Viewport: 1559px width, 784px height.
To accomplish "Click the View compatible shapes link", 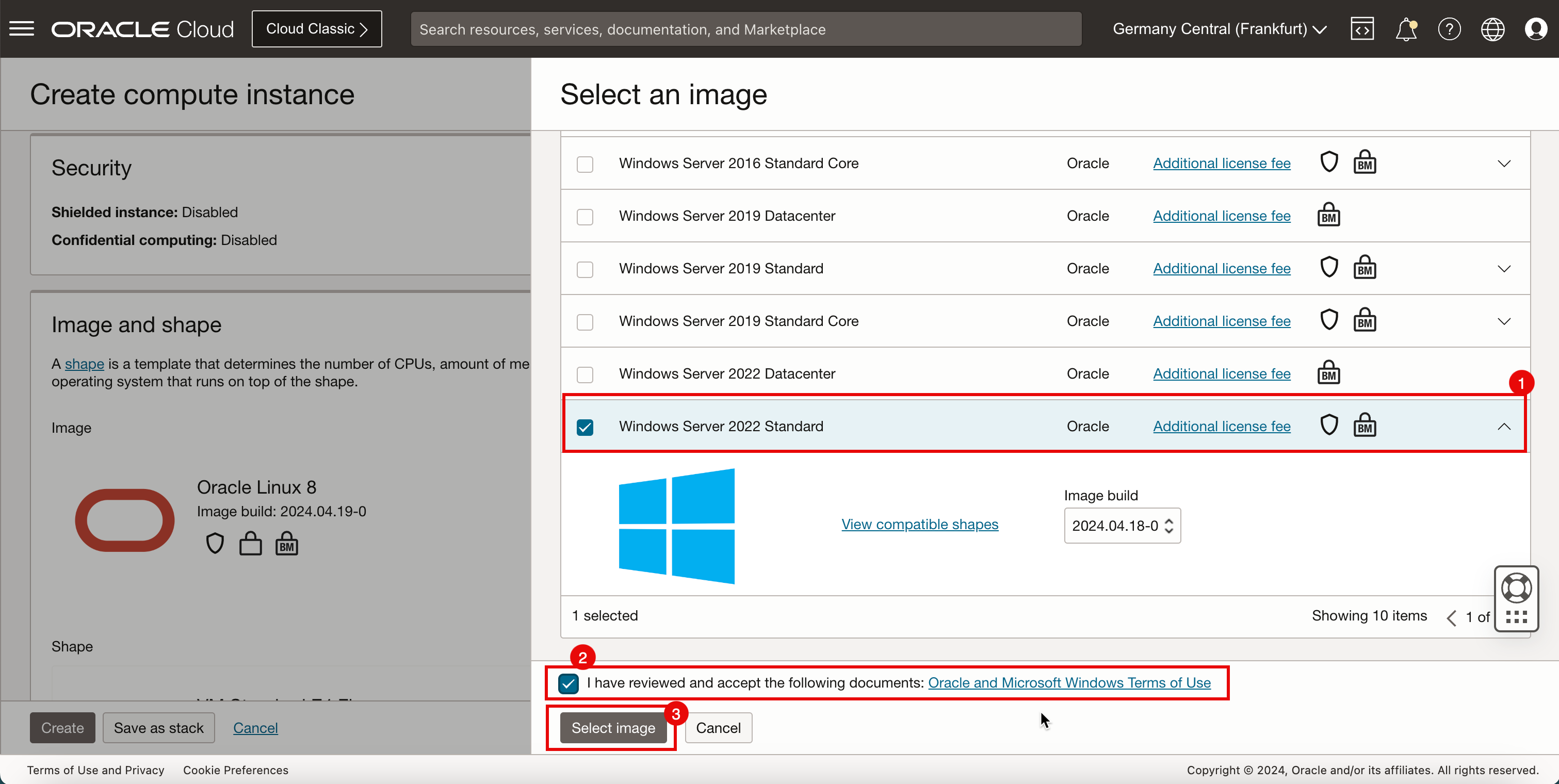I will click(919, 523).
